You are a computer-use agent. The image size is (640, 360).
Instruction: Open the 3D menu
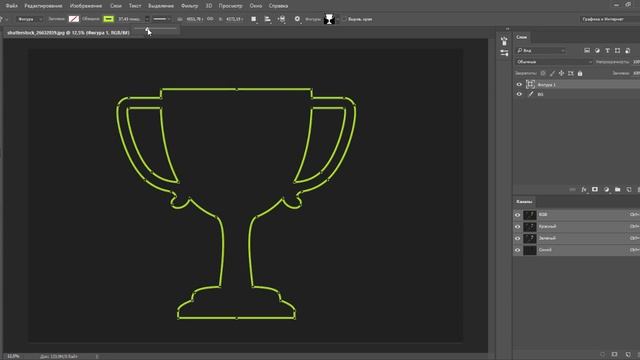[x=209, y=6]
